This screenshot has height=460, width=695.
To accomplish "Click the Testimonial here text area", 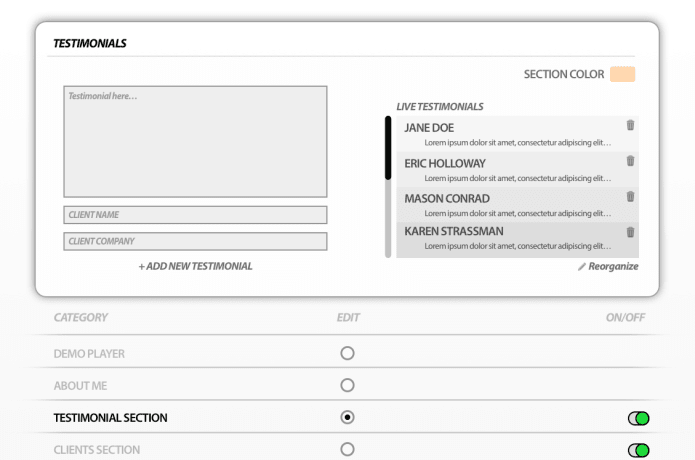I will [195, 141].
